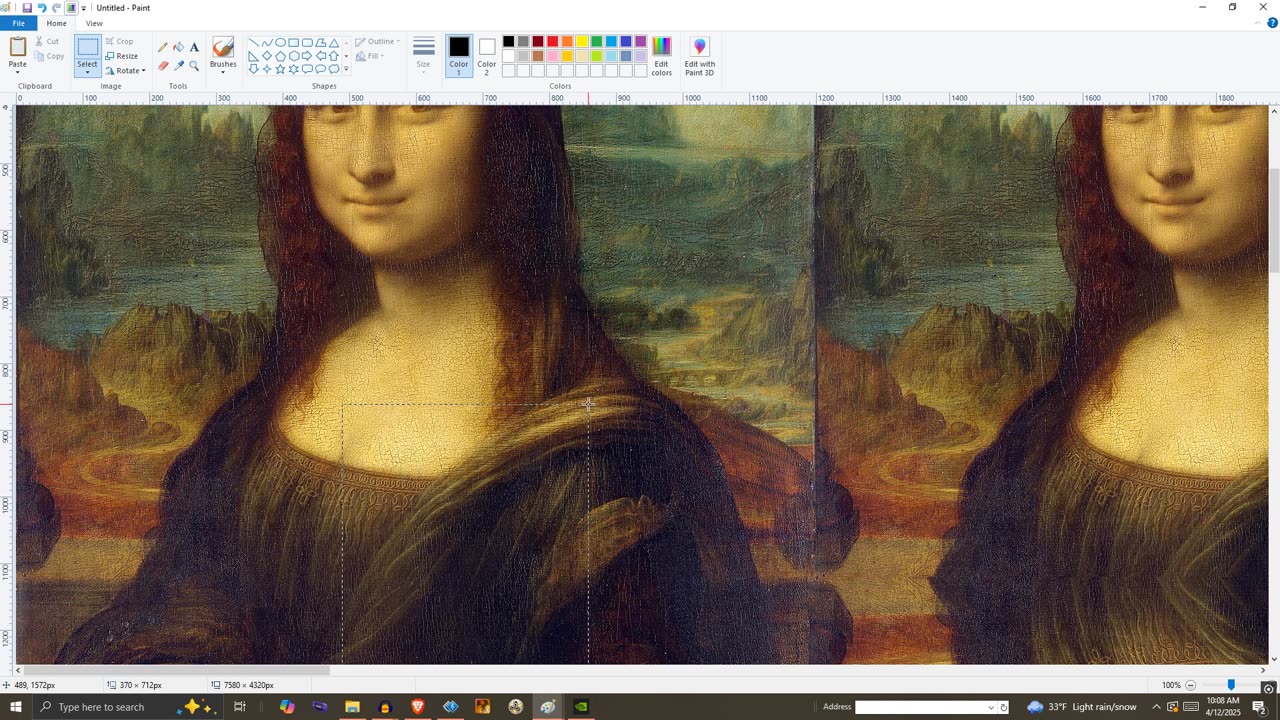Open the File menu
The width and height of the screenshot is (1280, 720).
18,23
